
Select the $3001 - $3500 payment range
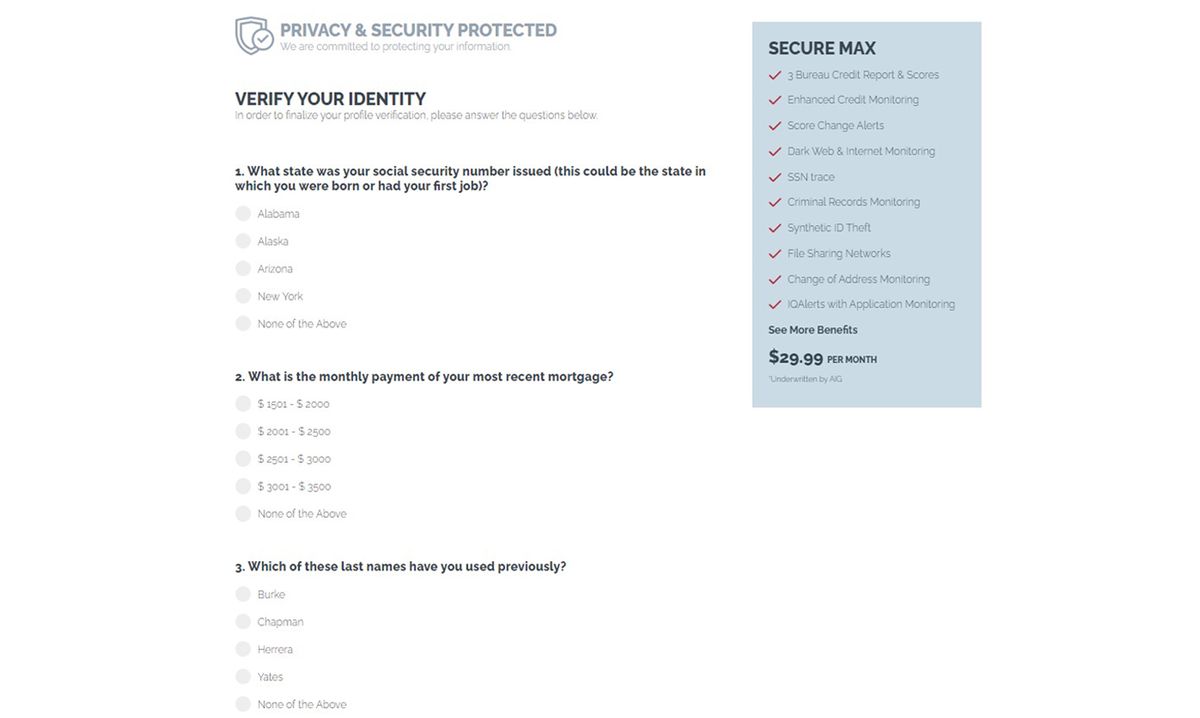coord(243,486)
